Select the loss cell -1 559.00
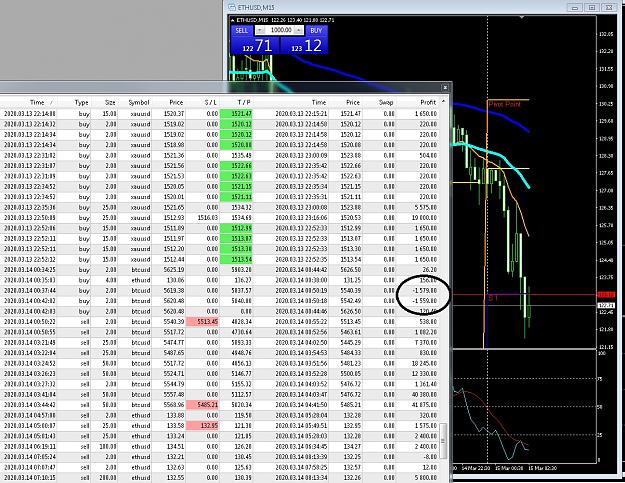The image size is (625, 483). [425, 301]
